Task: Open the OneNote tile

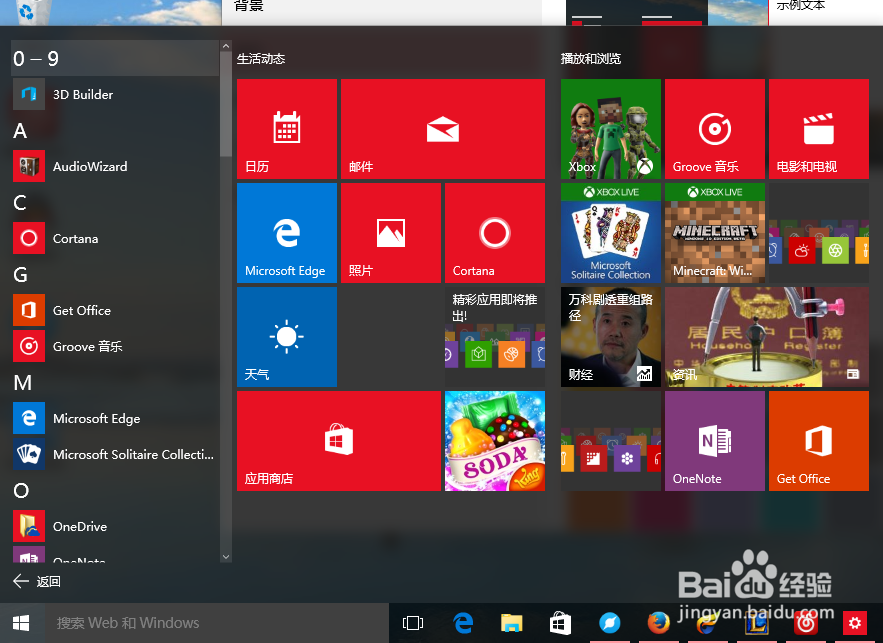Action: [715, 441]
